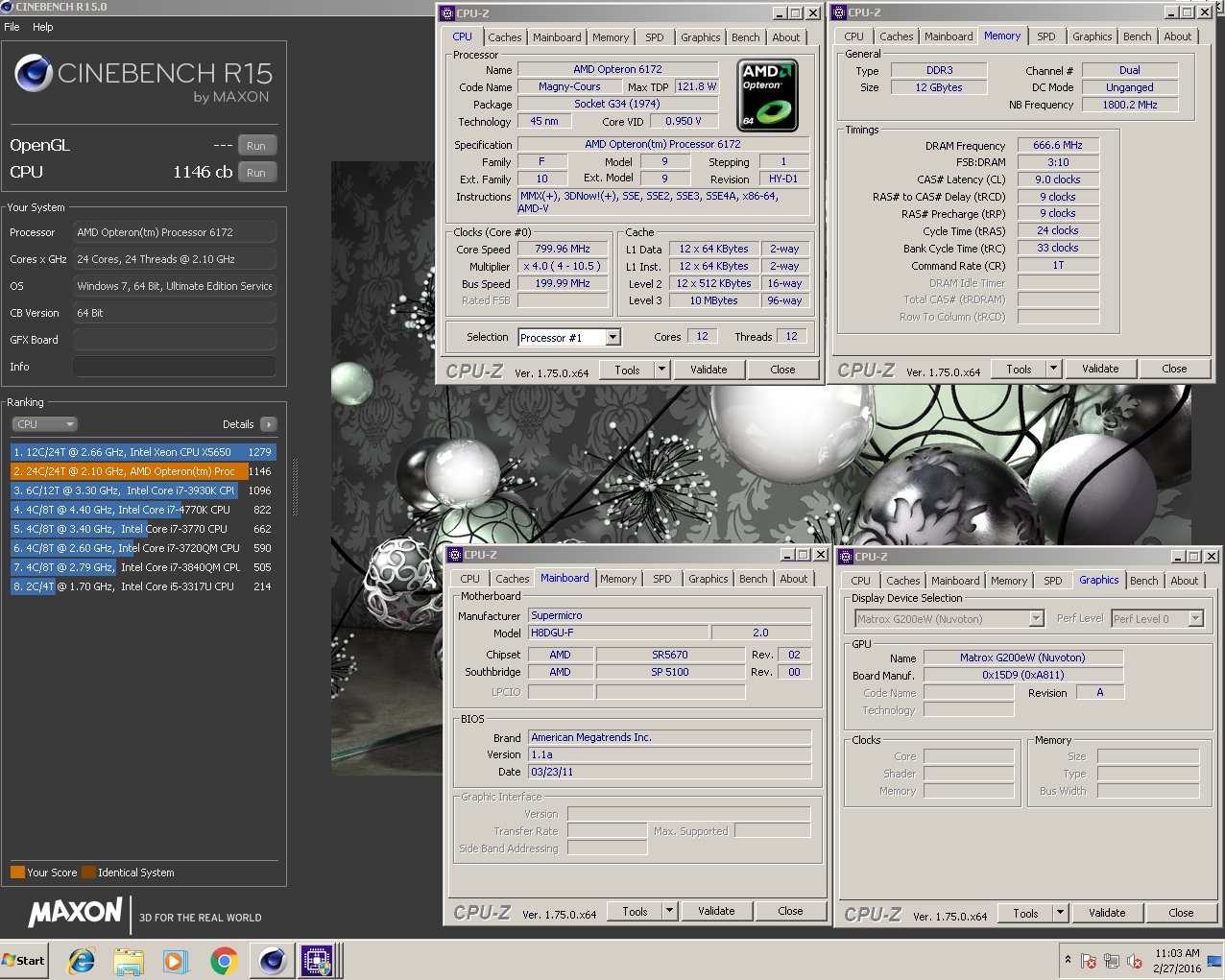
Task: Switch to About tab in Graphics window
Action: point(1185,581)
